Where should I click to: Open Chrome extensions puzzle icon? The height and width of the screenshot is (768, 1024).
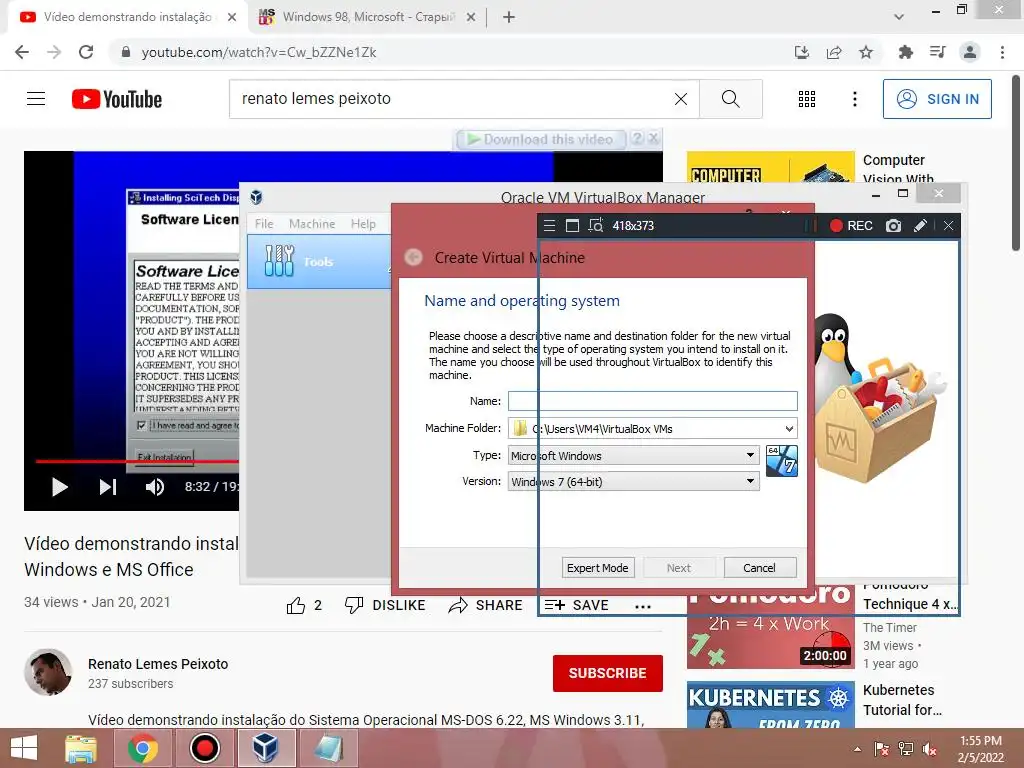point(905,52)
